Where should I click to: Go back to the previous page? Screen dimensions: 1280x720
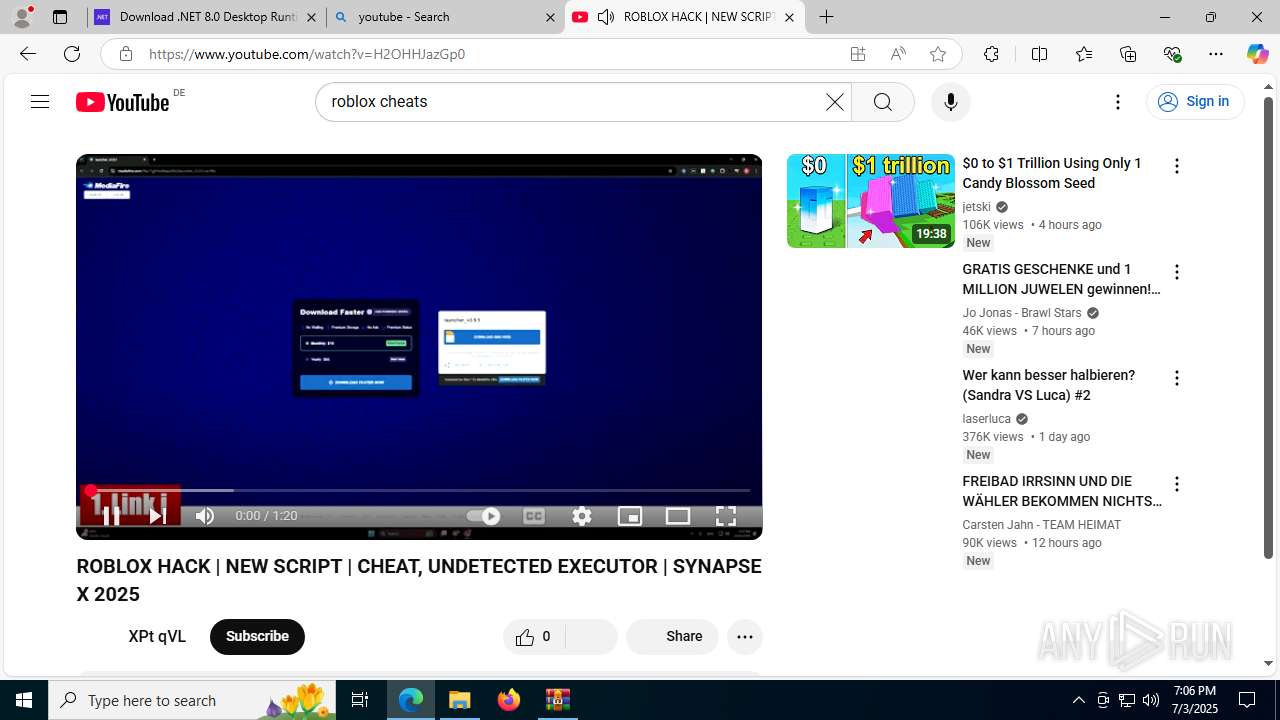[28, 54]
